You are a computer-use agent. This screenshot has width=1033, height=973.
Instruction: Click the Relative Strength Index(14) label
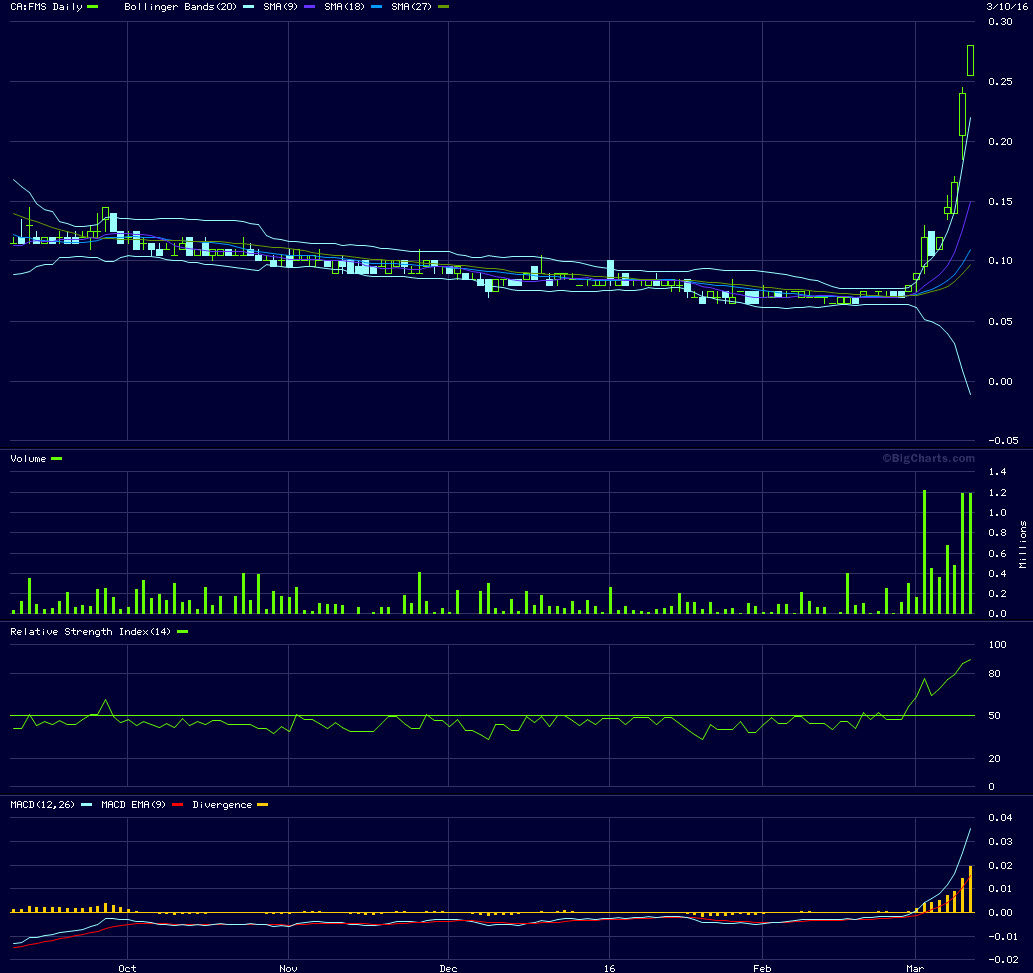tap(90, 632)
